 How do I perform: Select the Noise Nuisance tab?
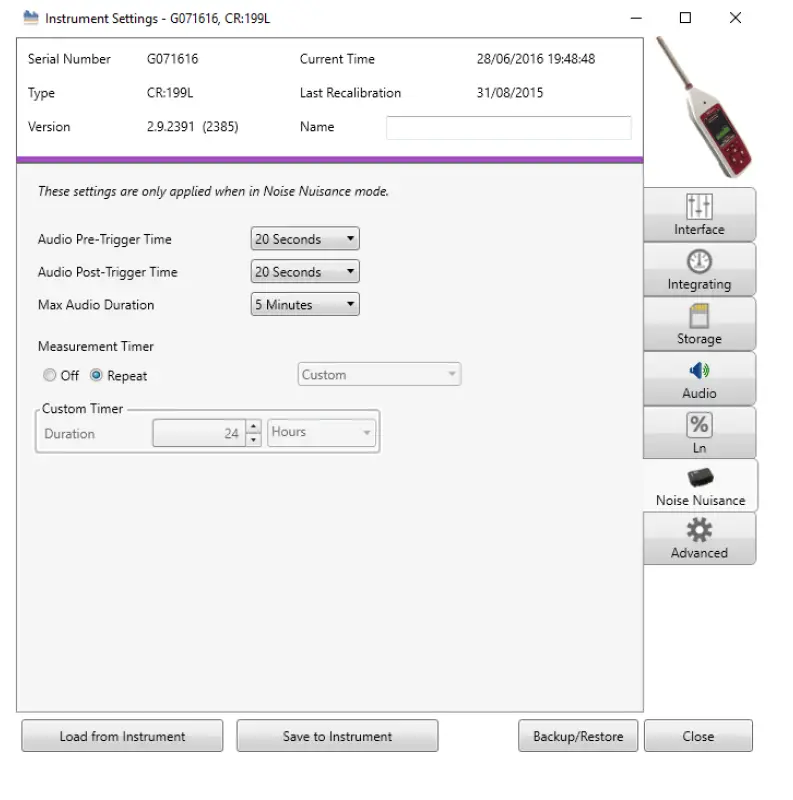(x=700, y=485)
